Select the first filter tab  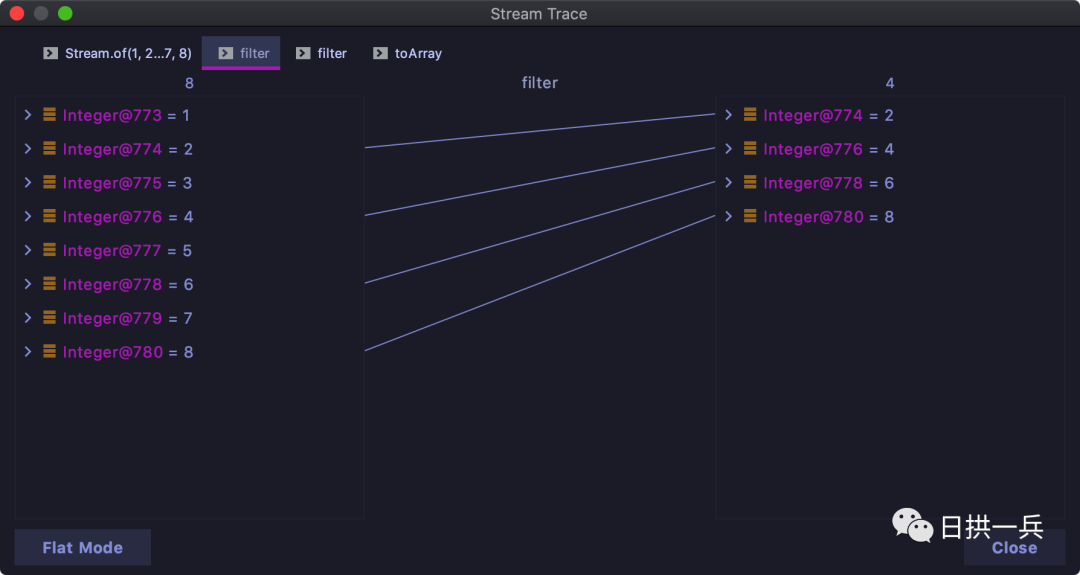coord(241,53)
